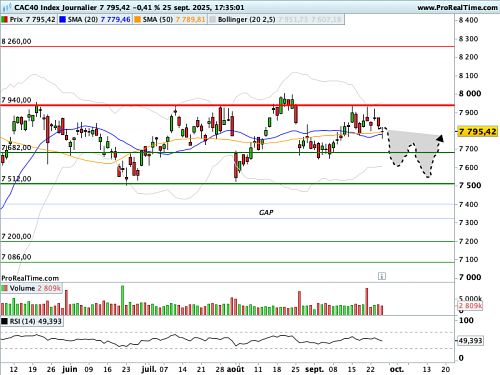Click the Volume indicator color swatch
500x375 pixels.
[4, 288]
